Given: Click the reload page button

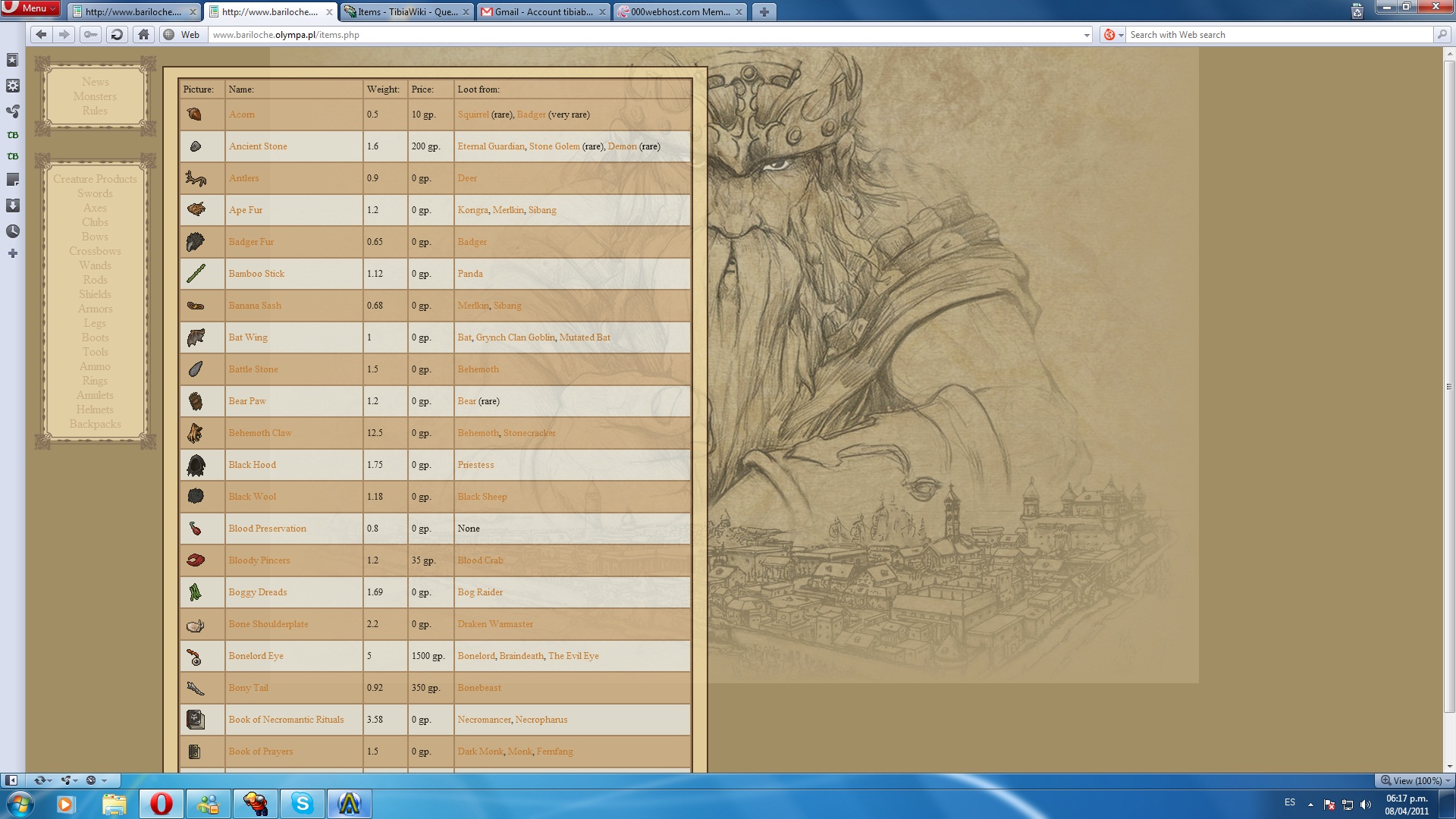Looking at the screenshot, I should click(x=117, y=34).
